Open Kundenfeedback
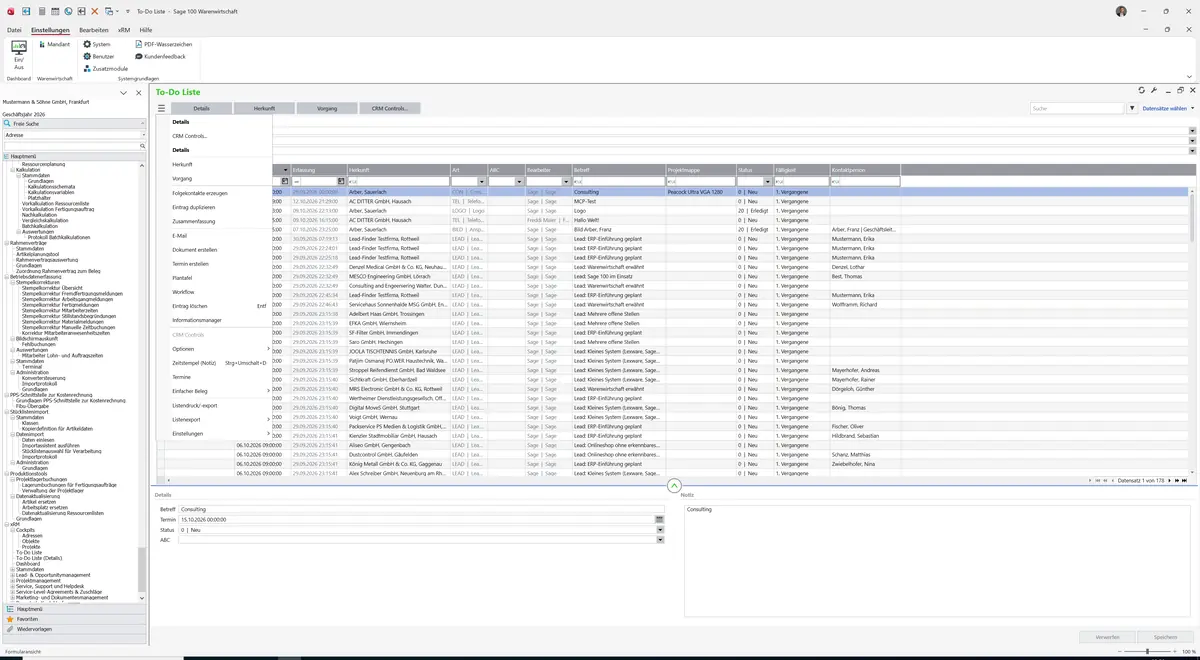Viewport: 1200px width, 660px height. [x=160, y=56]
